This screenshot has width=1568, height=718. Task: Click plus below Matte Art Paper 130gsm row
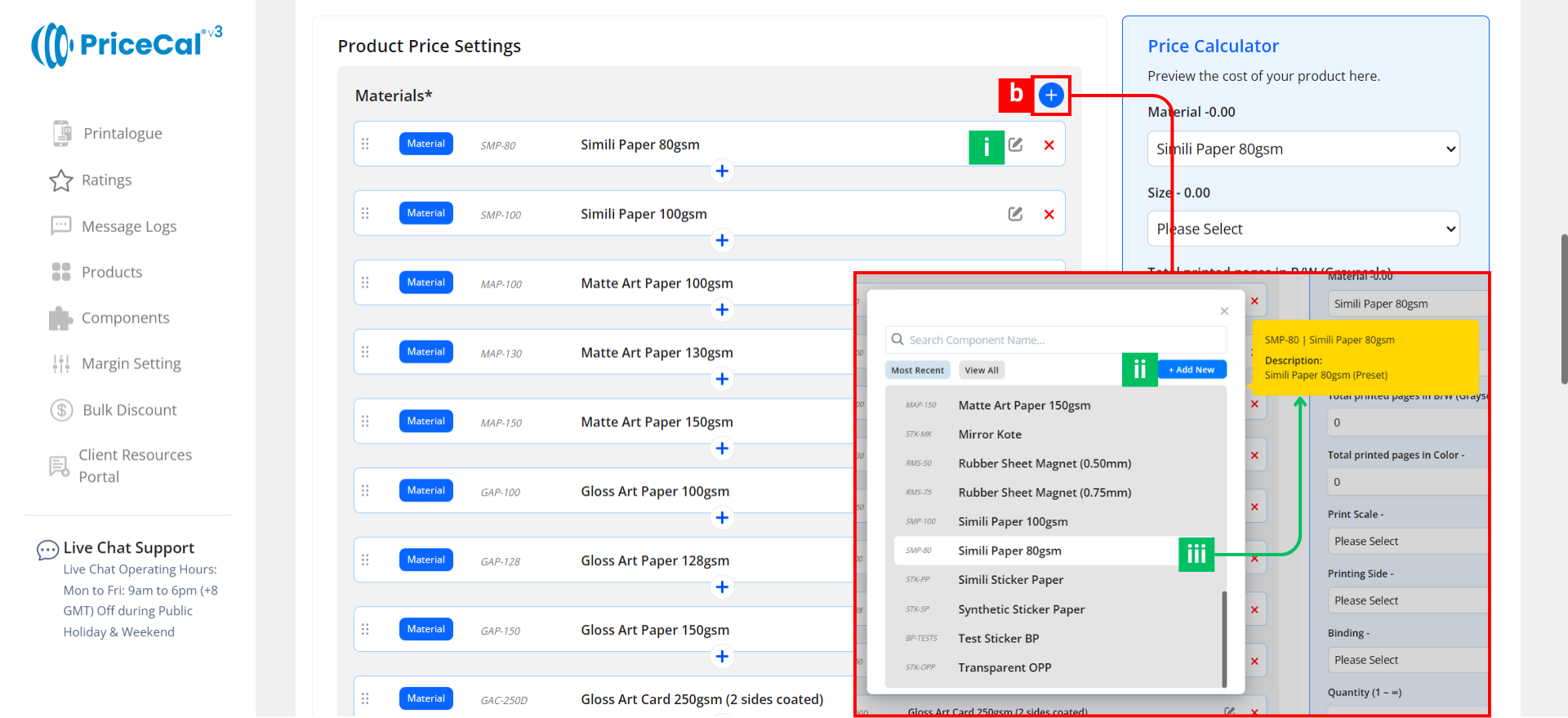tap(722, 379)
